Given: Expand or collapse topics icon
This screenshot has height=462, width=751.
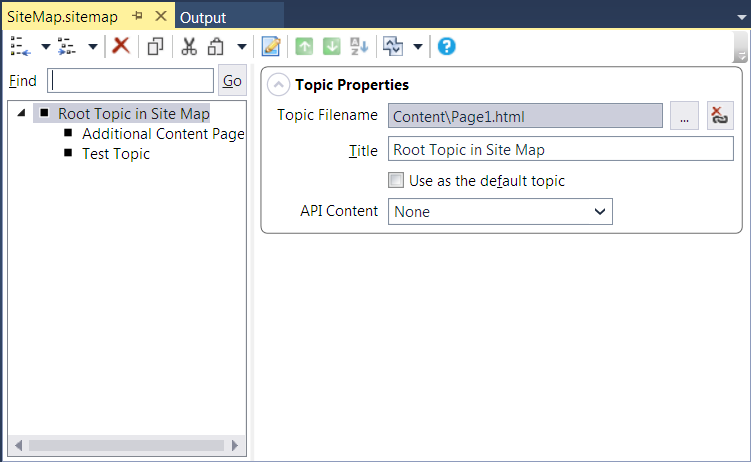Looking at the screenshot, I should (393, 46).
